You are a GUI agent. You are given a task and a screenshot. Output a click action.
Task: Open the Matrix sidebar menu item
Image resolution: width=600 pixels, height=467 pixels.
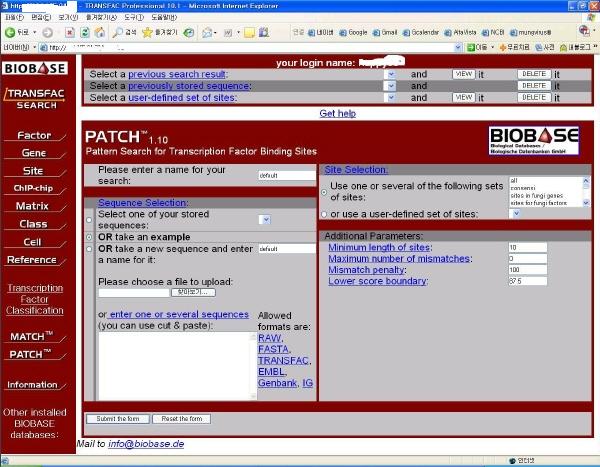(x=33, y=206)
